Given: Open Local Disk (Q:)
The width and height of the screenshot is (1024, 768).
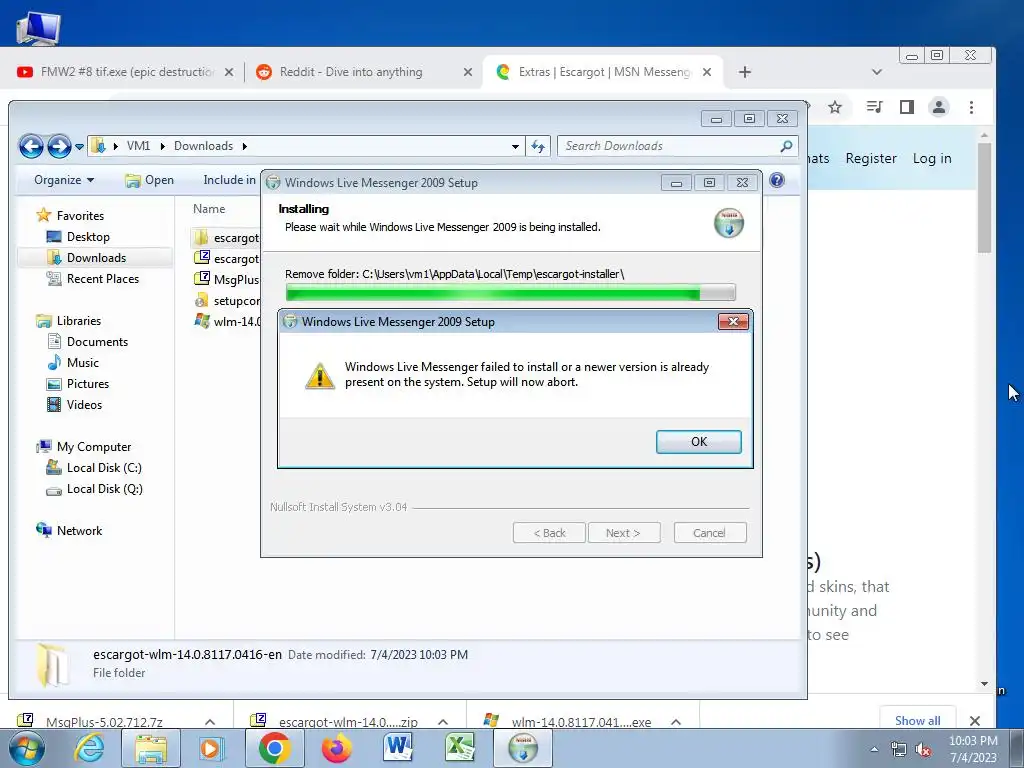Looking at the screenshot, I should (94, 488).
